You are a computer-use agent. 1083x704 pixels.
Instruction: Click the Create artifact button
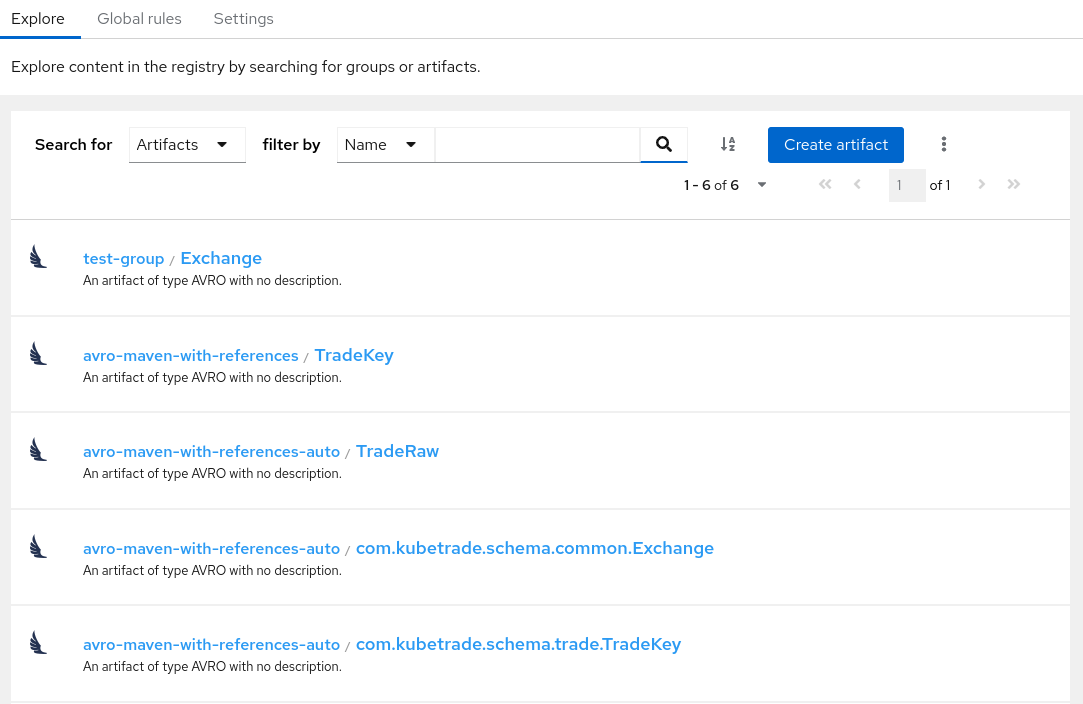(x=835, y=144)
